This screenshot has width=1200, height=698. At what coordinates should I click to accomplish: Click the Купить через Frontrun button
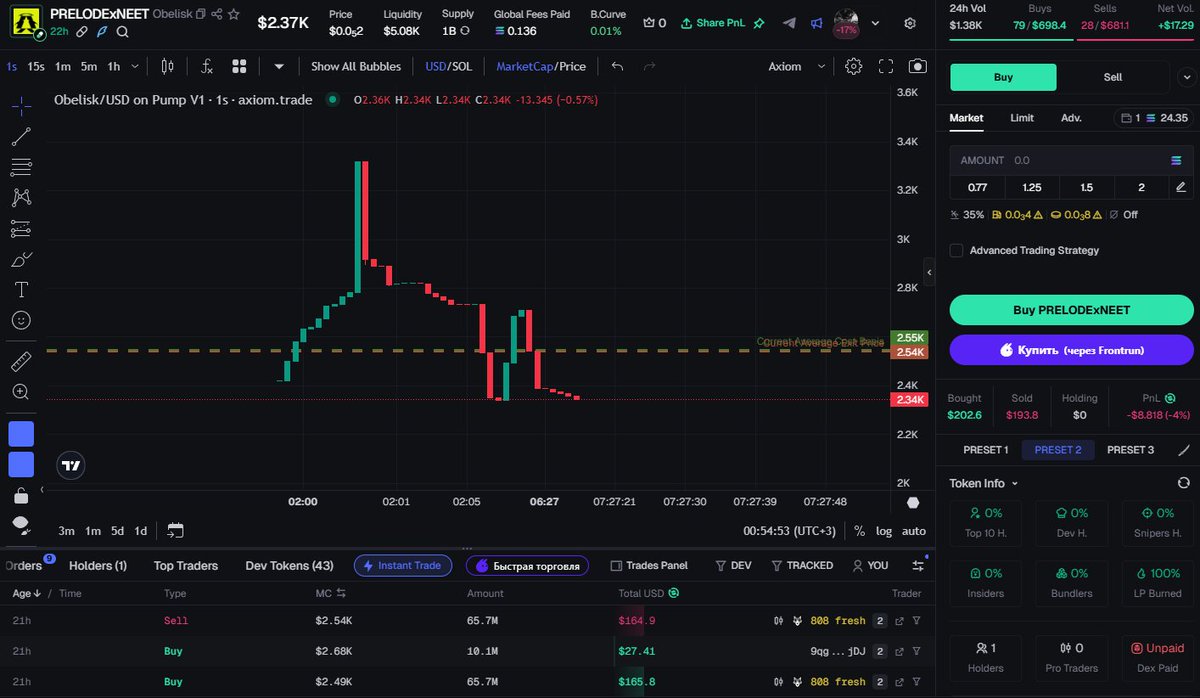click(1071, 350)
